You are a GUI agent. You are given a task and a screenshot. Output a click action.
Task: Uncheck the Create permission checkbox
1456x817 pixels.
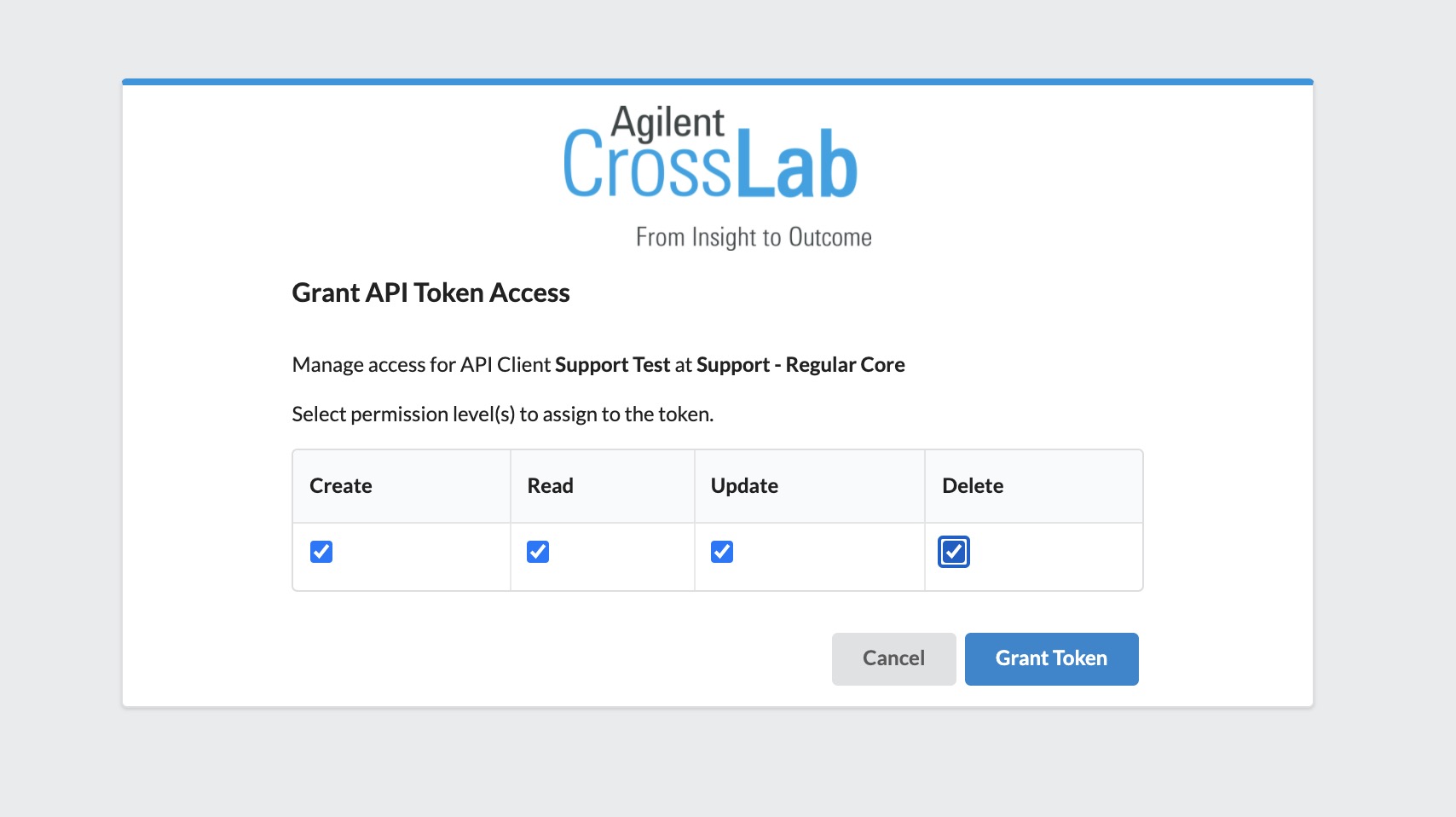pyautogui.click(x=321, y=552)
